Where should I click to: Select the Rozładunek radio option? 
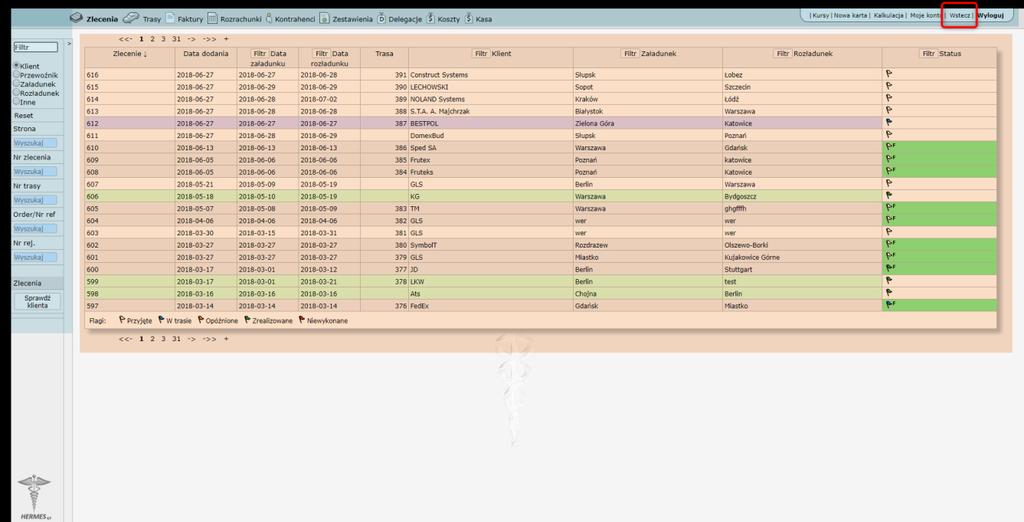16,93
